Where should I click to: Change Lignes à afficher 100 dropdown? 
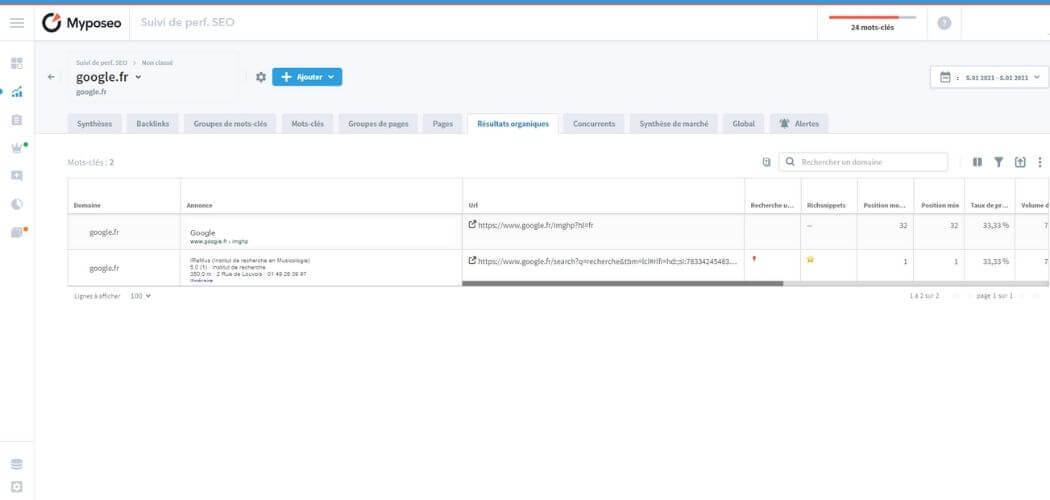pos(141,296)
